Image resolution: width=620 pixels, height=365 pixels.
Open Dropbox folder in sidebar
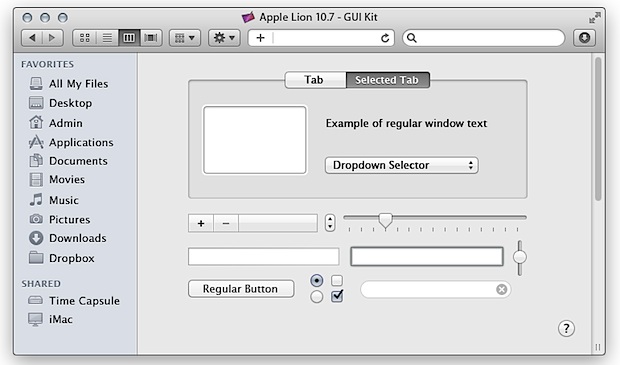click(62, 258)
